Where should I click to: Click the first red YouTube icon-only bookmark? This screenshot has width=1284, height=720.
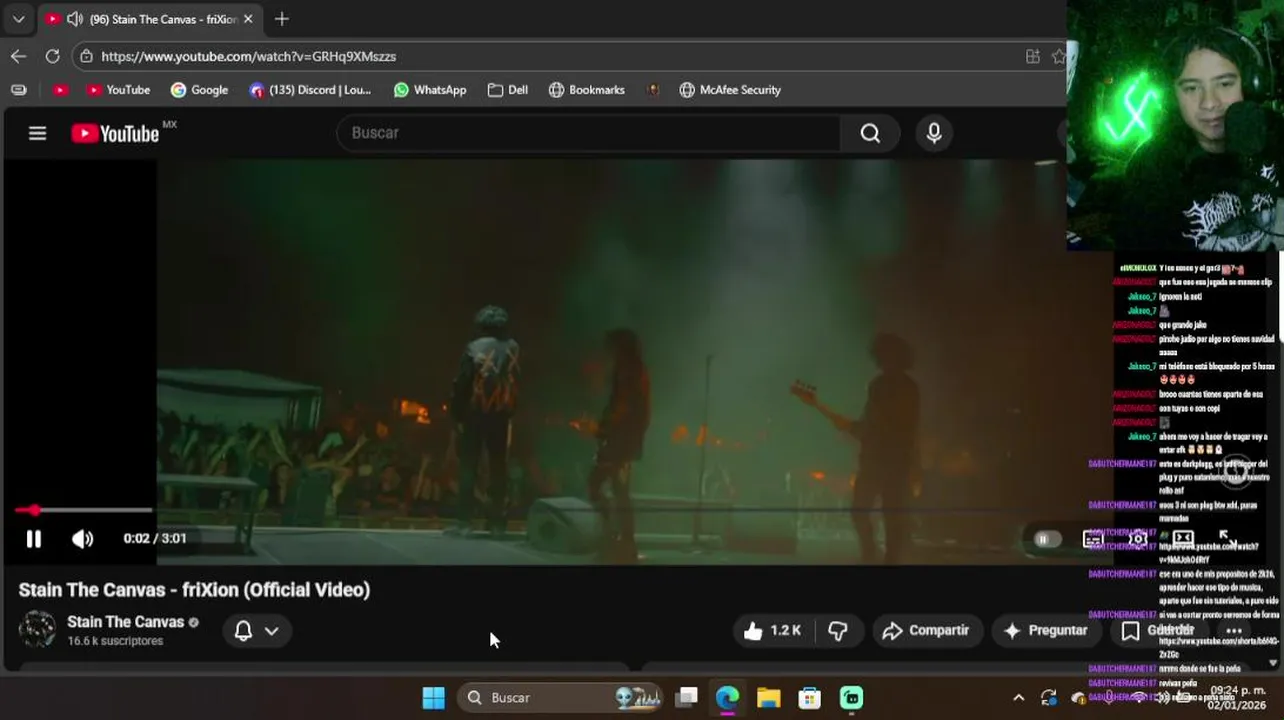tap(60, 90)
